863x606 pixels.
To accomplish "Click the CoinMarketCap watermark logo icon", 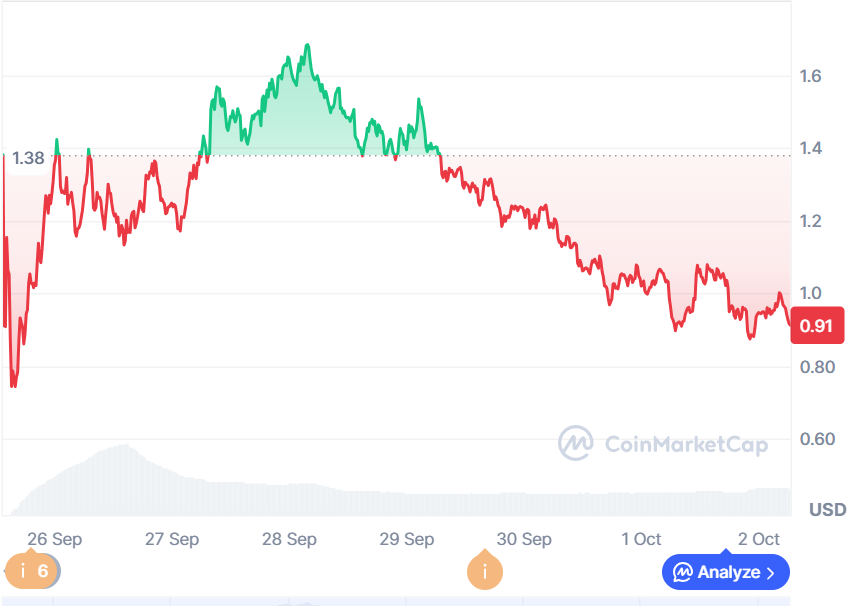I will point(575,443).
